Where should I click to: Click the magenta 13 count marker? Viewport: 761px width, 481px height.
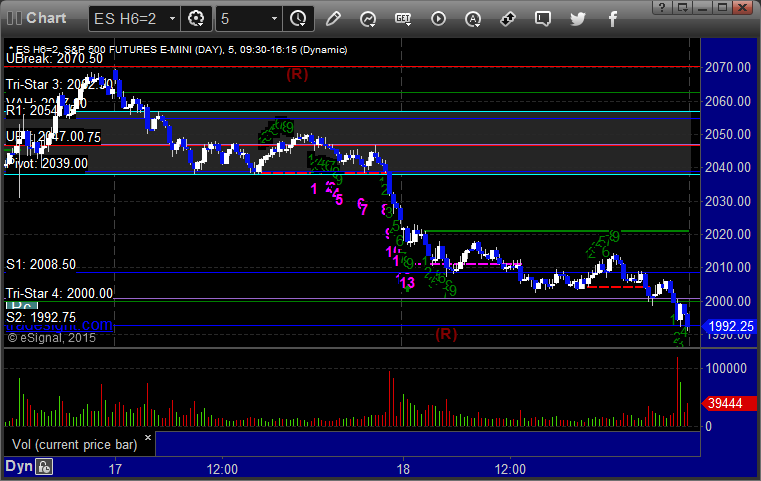coord(407,282)
